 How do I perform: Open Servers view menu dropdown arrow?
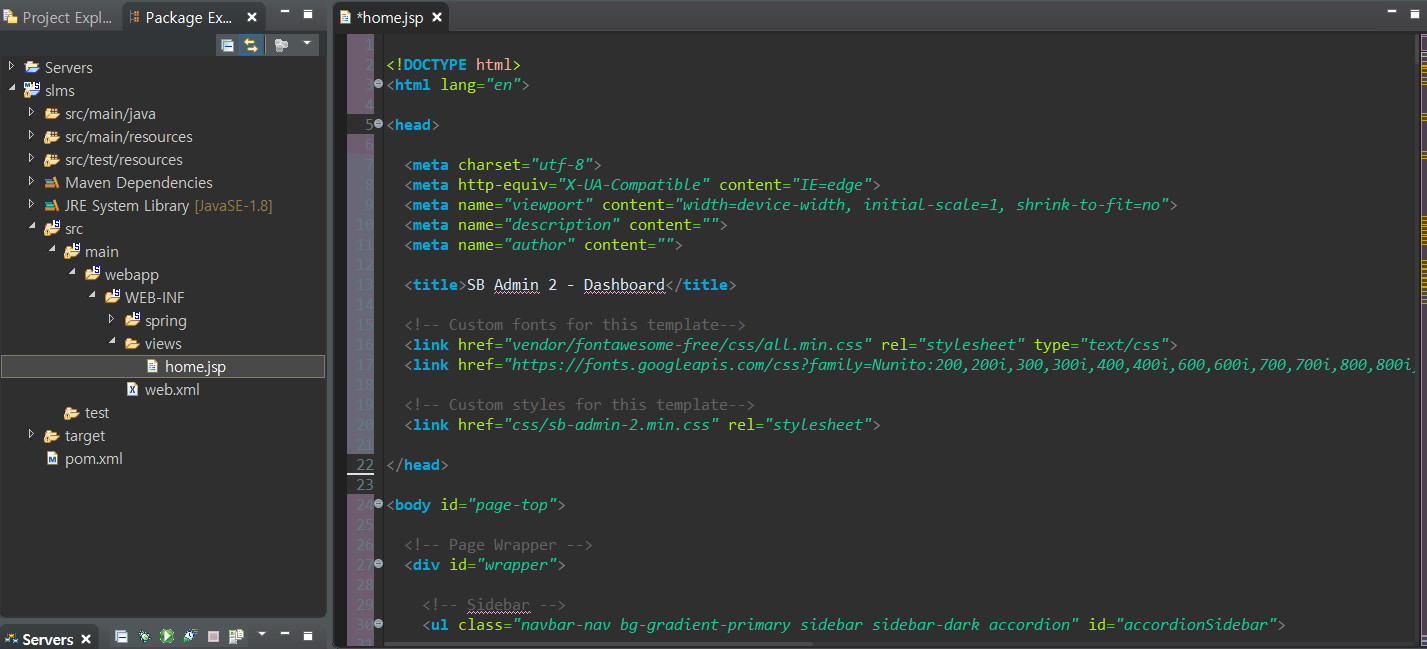[x=262, y=634]
